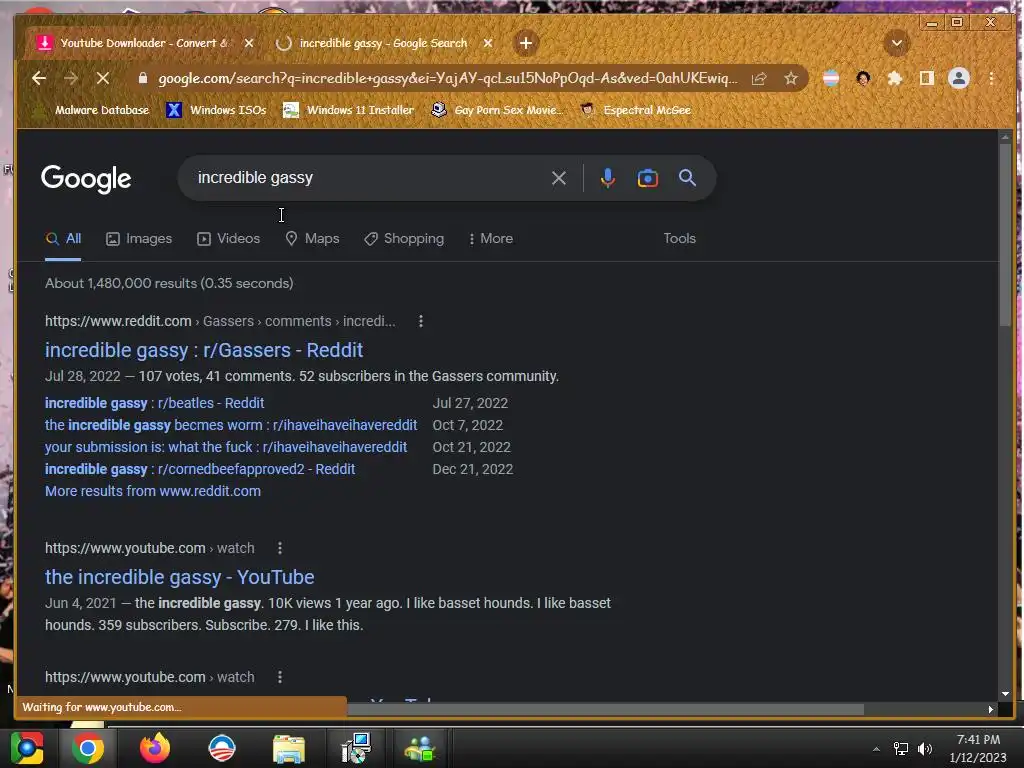Open options for the first YouTube result
The width and height of the screenshot is (1024, 768).
280,548
